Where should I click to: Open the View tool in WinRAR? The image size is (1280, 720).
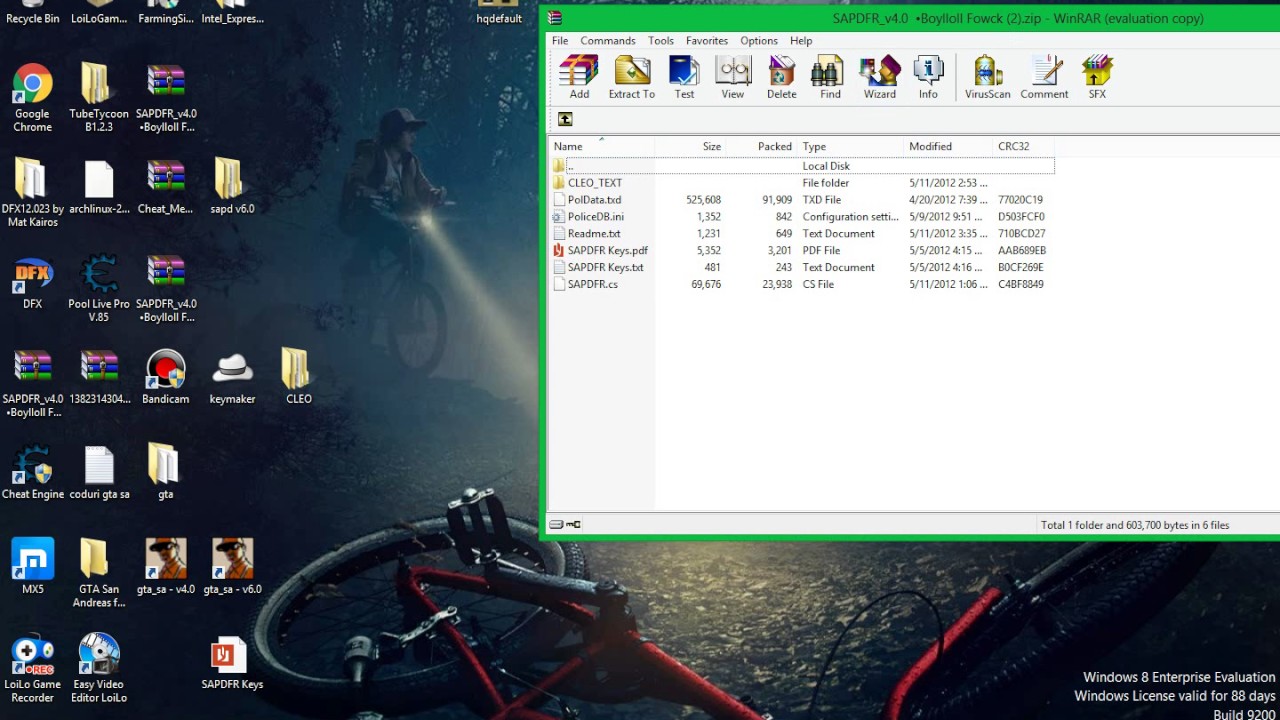[x=733, y=77]
